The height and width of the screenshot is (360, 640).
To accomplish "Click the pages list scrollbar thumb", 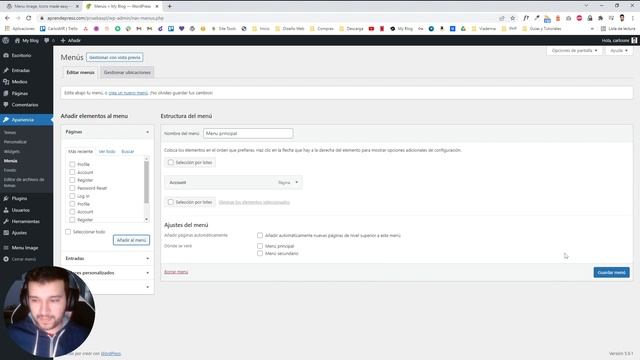I will (147, 182).
